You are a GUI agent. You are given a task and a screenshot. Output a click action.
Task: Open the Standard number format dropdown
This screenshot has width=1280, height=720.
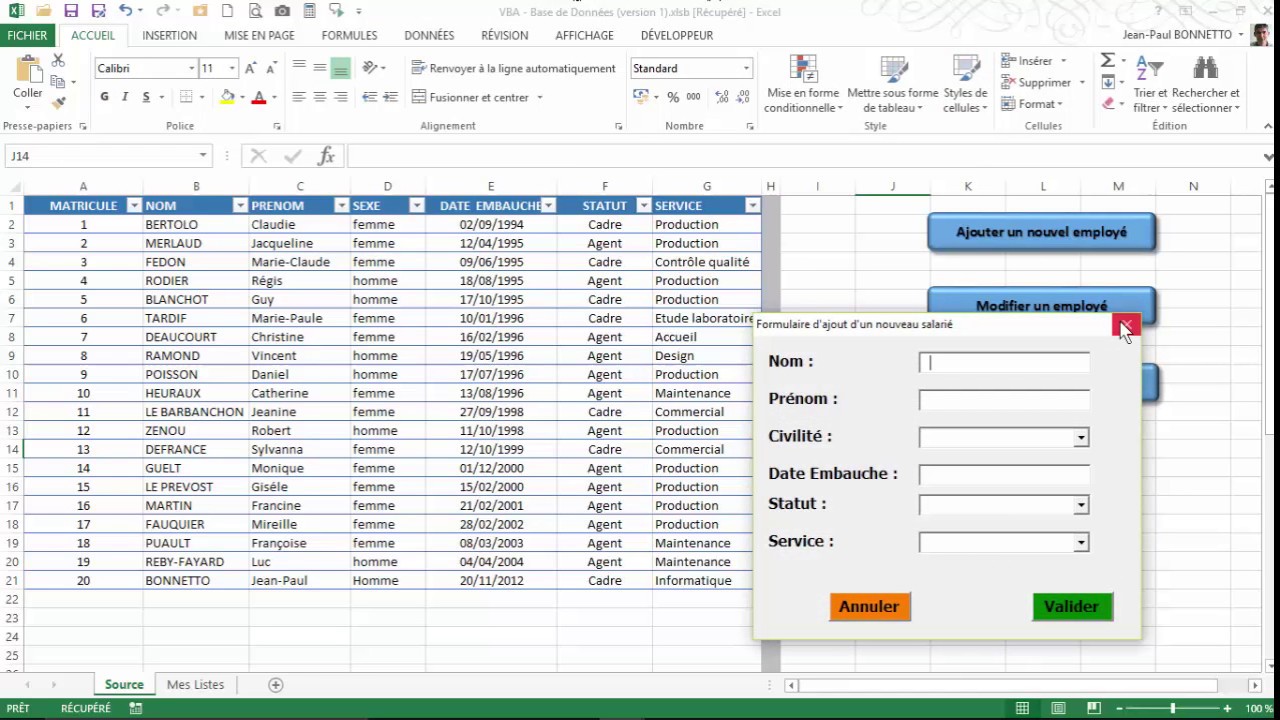pos(746,69)
